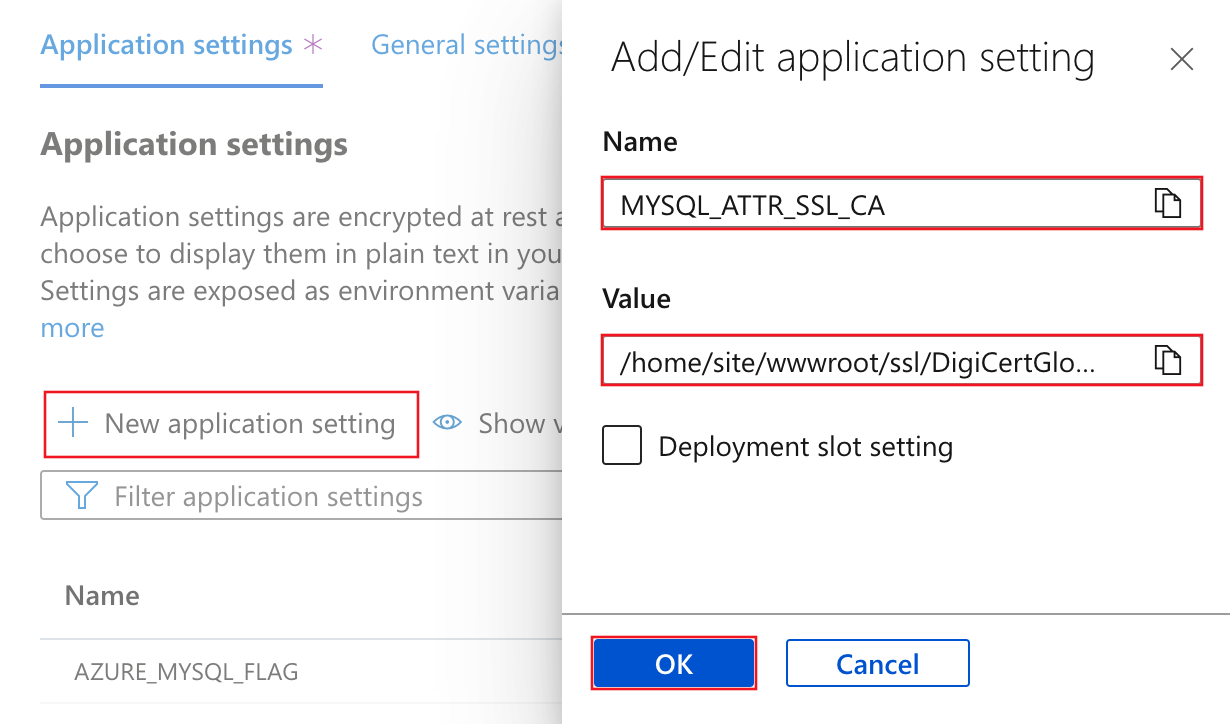Viewport: 1230px width, 724px height.
Task: Click the eye icon to show values
Action: 447,423
